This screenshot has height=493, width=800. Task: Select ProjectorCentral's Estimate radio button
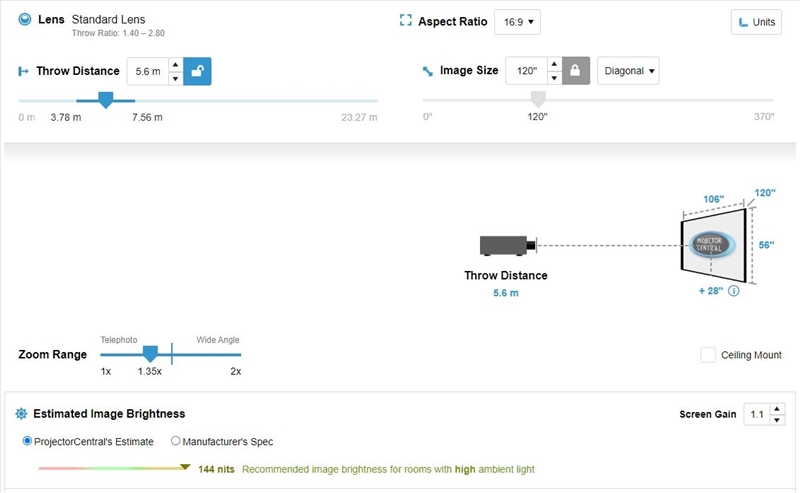coord(27,441)
